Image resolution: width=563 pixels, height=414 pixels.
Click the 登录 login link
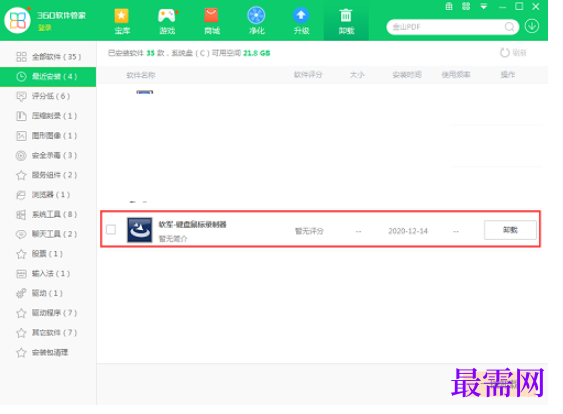click(x=45, y=28)
